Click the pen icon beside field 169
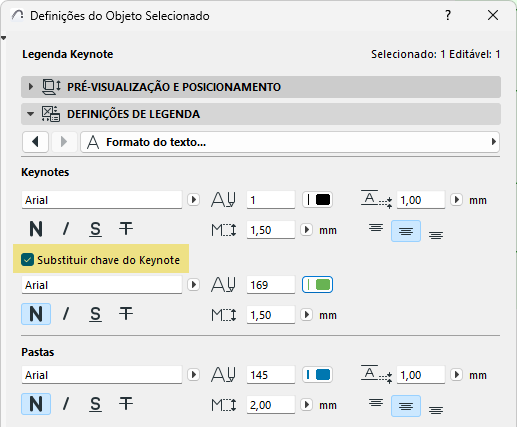Viewport: 517px width, 427px height. (x=223, y=285)
